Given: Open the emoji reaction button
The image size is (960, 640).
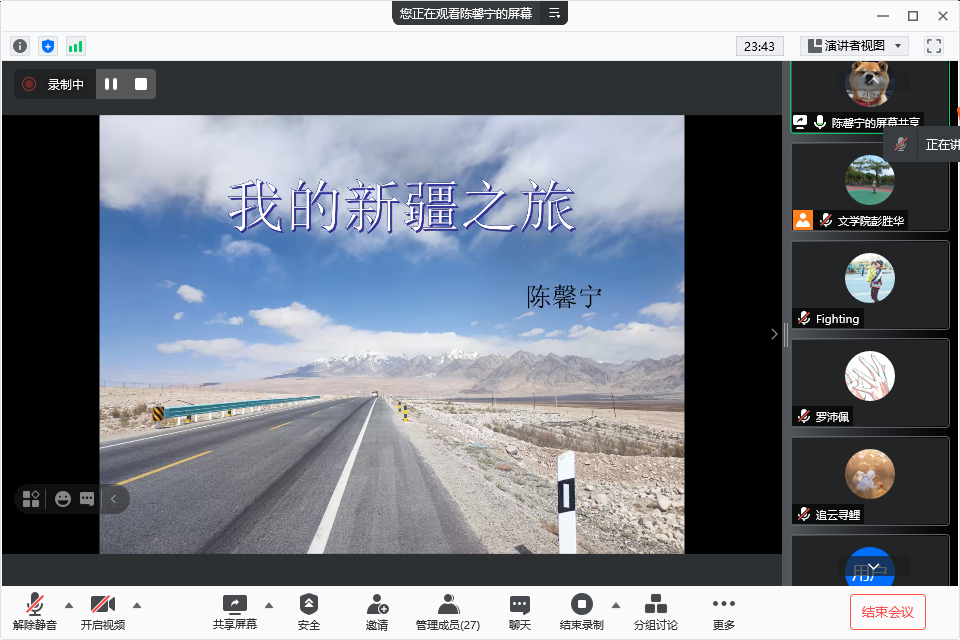Looking at the screenshot, I should coord(63,499).
